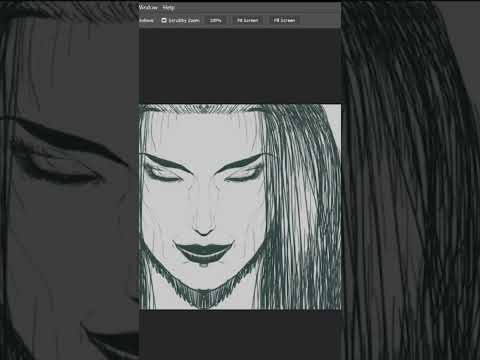Toggle the Scrubby Zoom checkbox
The height and width of the screenshot is (360, 480).
pos(164,20)
